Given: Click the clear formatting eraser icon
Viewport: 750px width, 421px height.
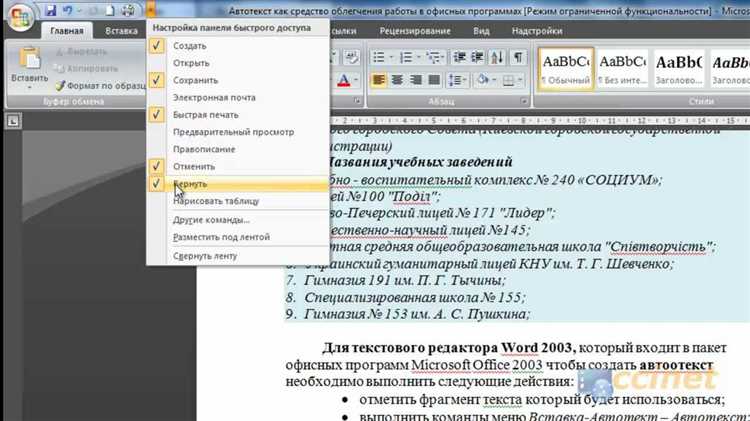Looking at the screenshot, I should 352,57.
